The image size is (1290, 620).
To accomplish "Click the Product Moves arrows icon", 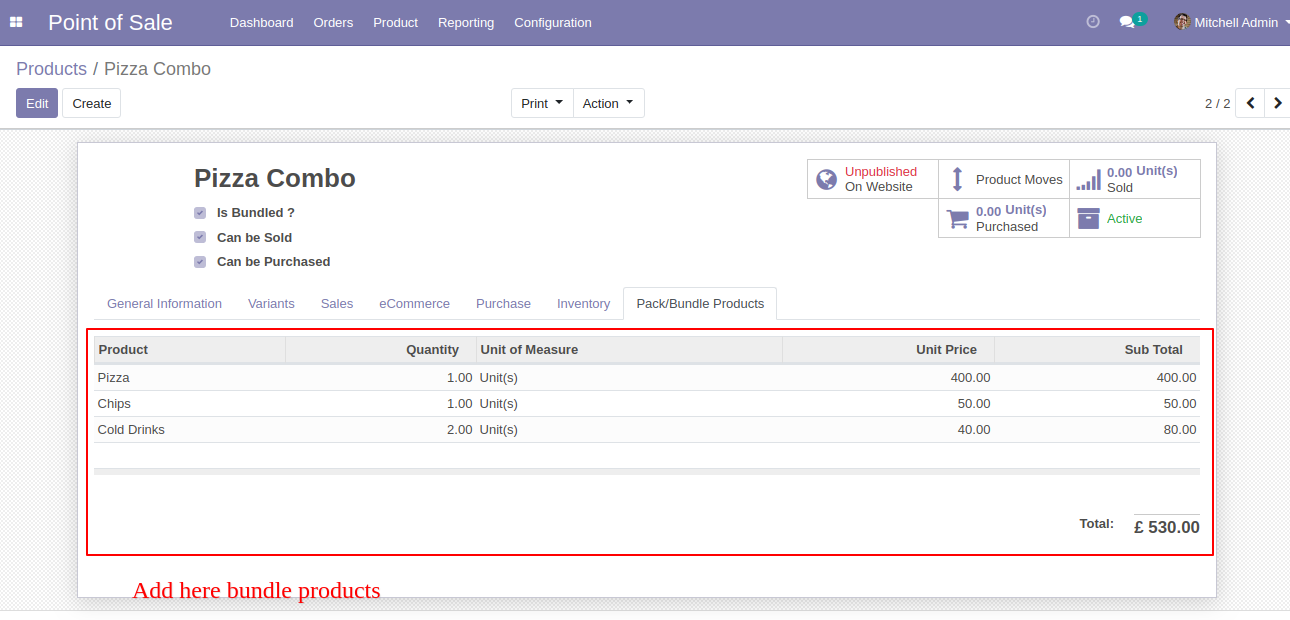I will (957, 179).
